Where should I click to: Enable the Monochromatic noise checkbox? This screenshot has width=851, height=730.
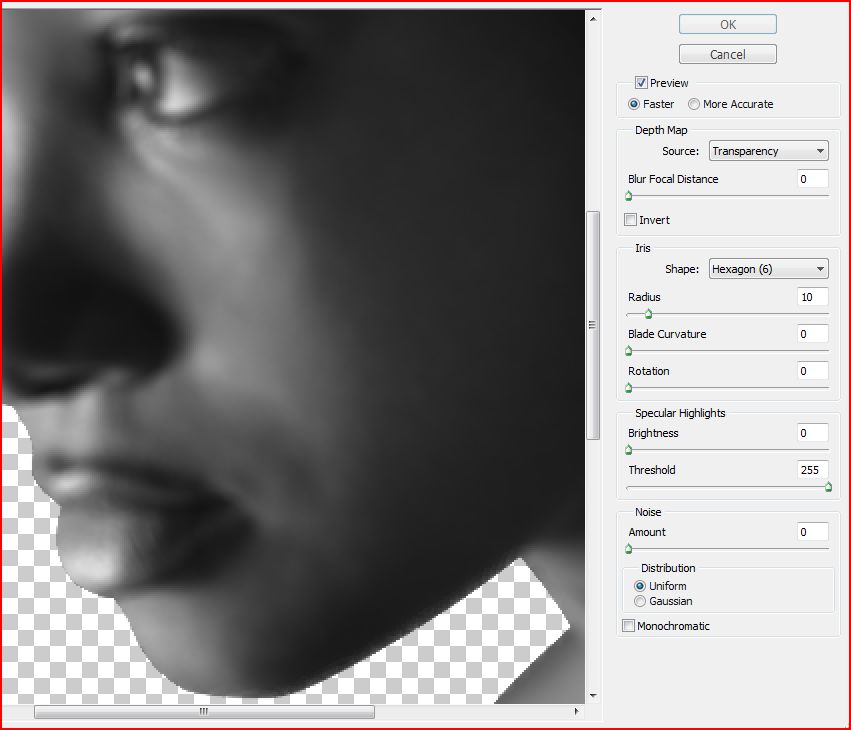click(628, 625)
